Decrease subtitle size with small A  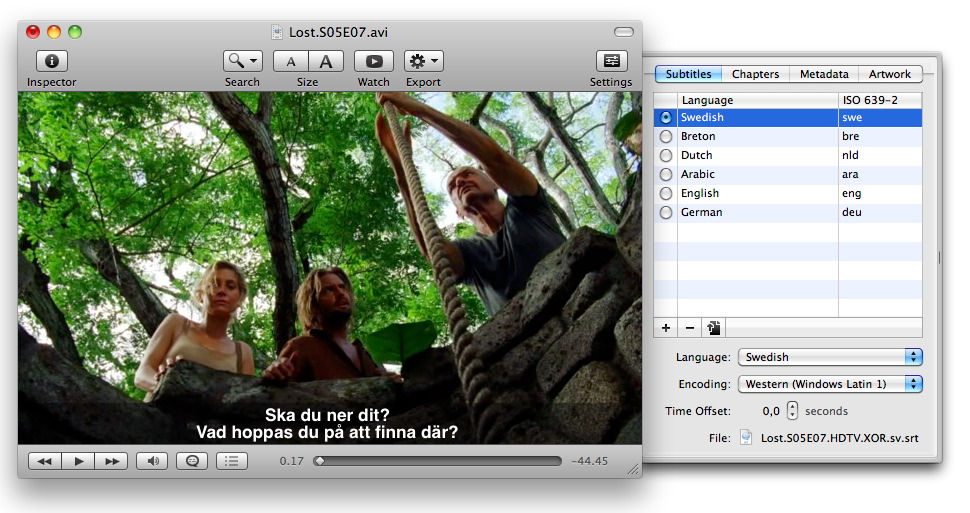coord(290,61)
